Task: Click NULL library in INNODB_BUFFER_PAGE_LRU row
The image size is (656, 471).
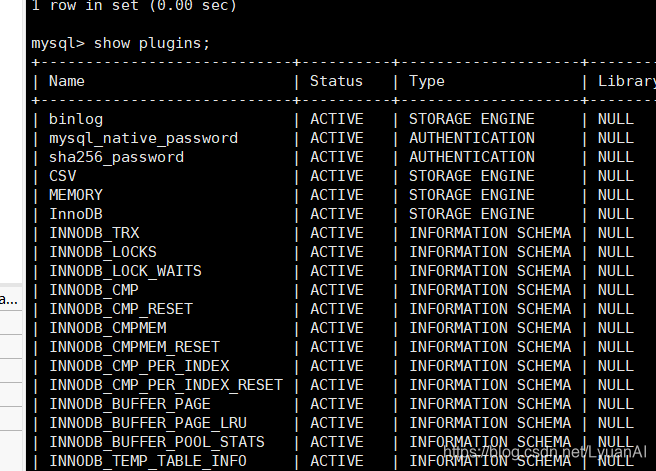Action: point(616,423)
